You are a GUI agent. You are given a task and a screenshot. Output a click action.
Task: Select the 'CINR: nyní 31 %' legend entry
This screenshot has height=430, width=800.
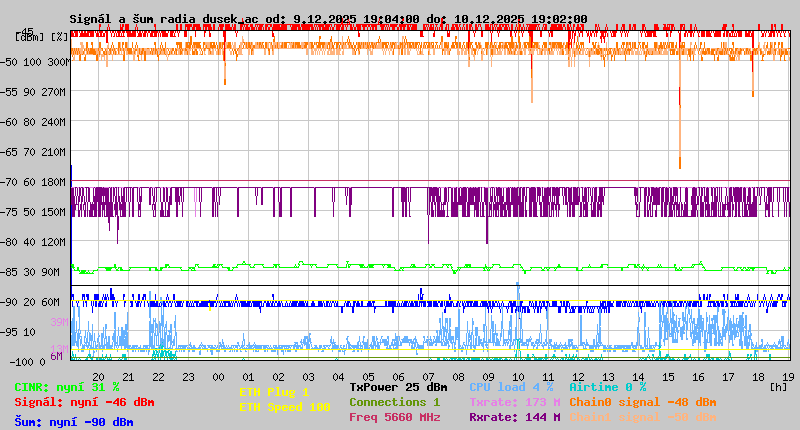click(67, 387)
